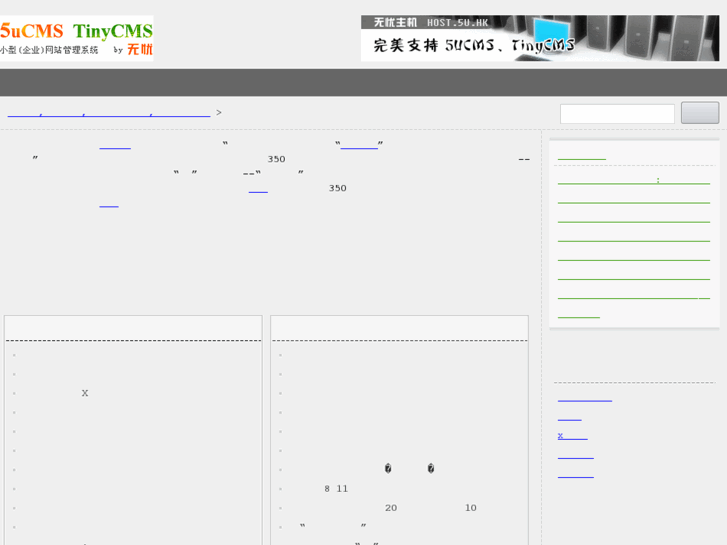Select the list row containing "8 11"

[399, 489]
